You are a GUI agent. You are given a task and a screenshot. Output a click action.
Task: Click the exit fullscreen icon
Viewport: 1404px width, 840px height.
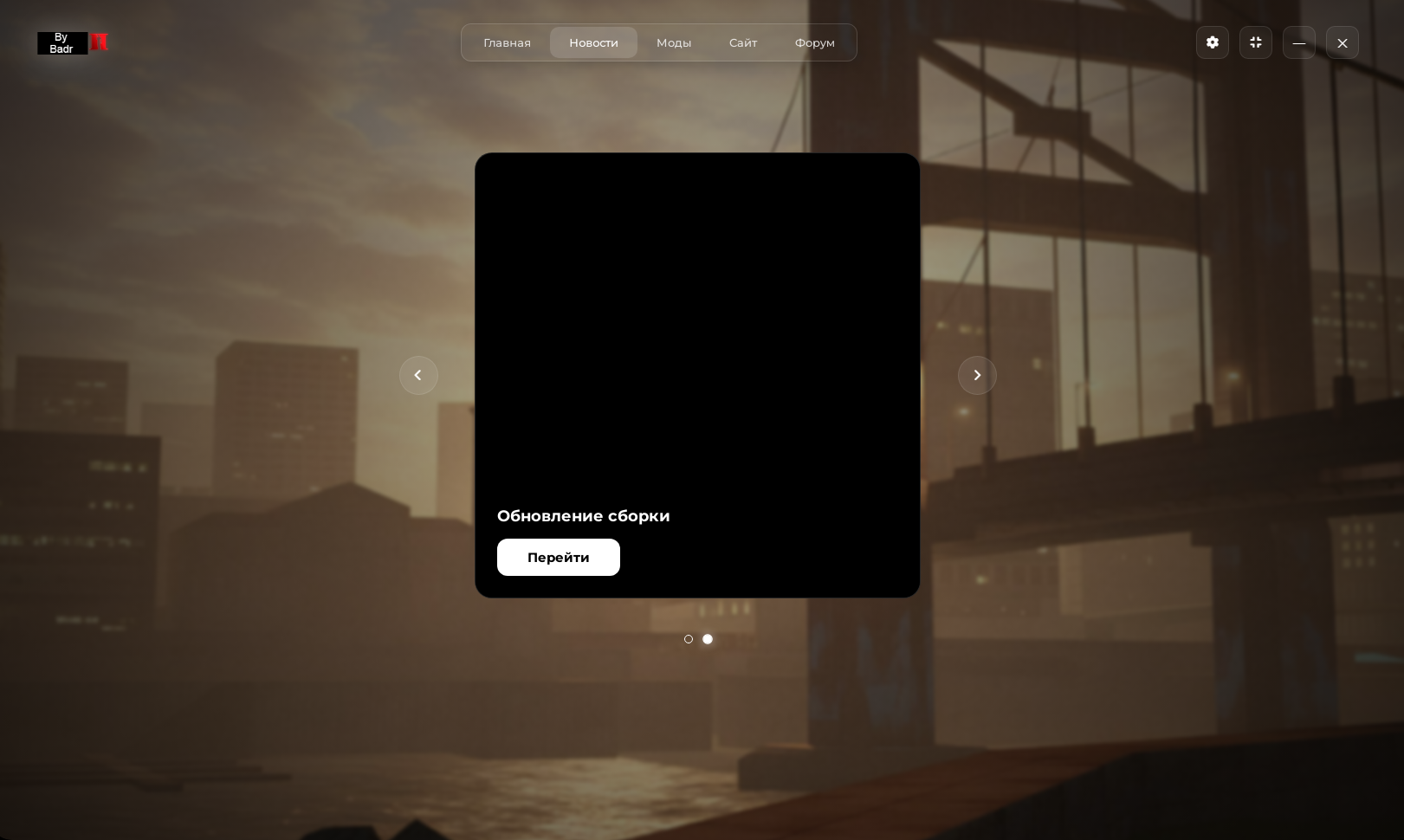click(x=1256, y=42)
